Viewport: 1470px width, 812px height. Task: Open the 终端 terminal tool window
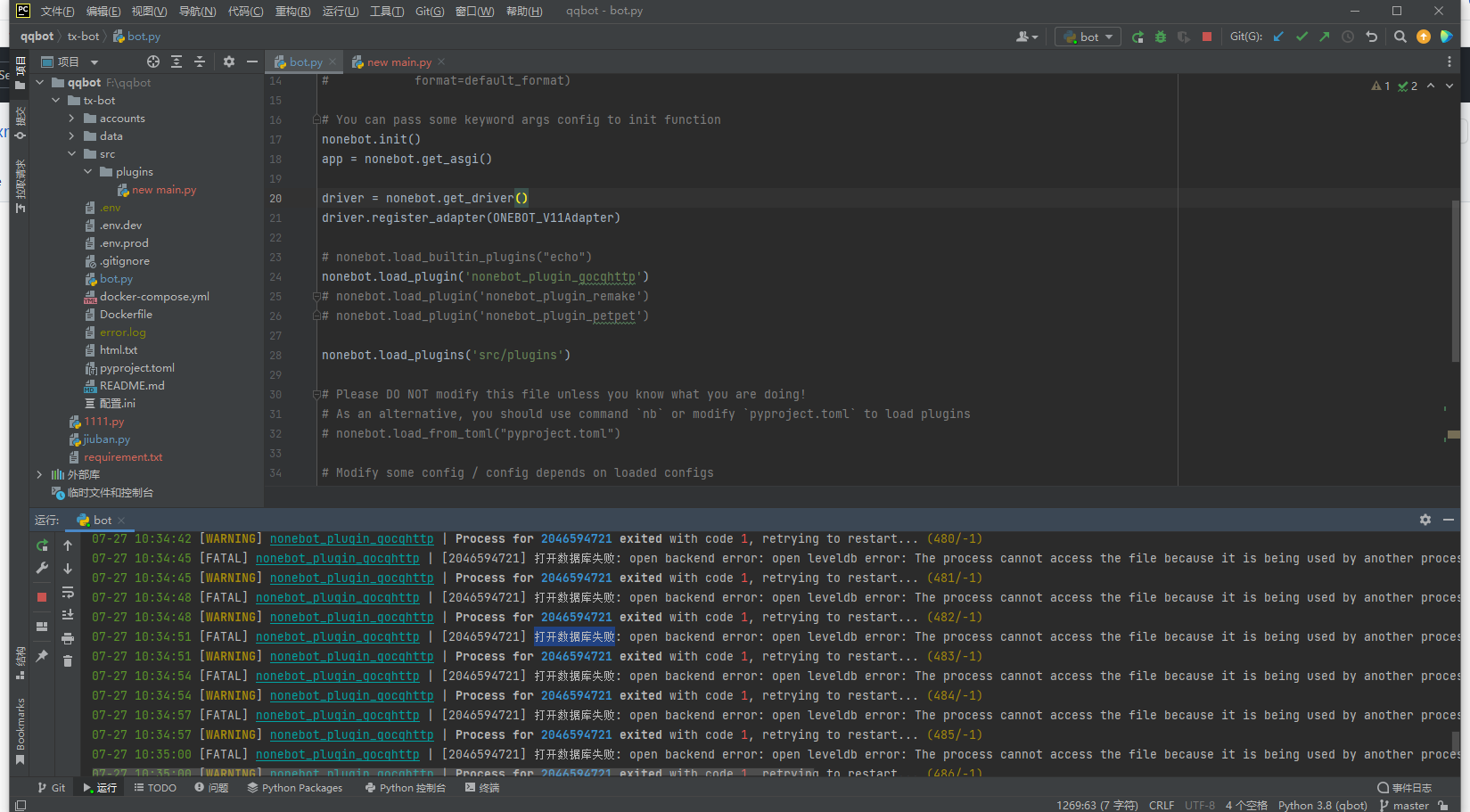point(482,788)
